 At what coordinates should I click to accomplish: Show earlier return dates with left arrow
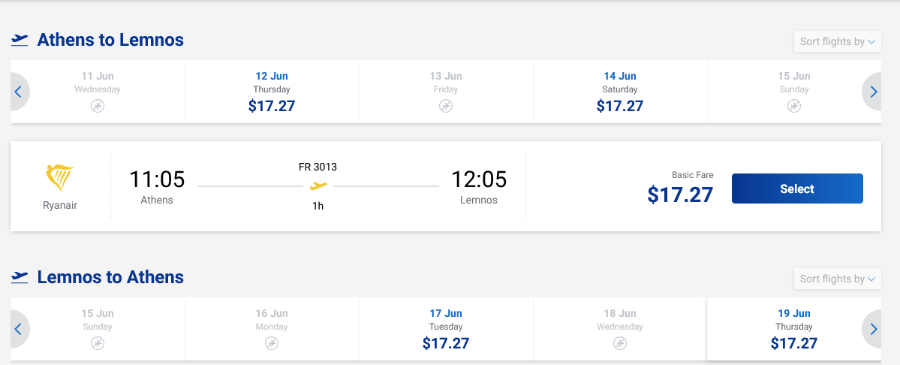[x=18, y=329]
